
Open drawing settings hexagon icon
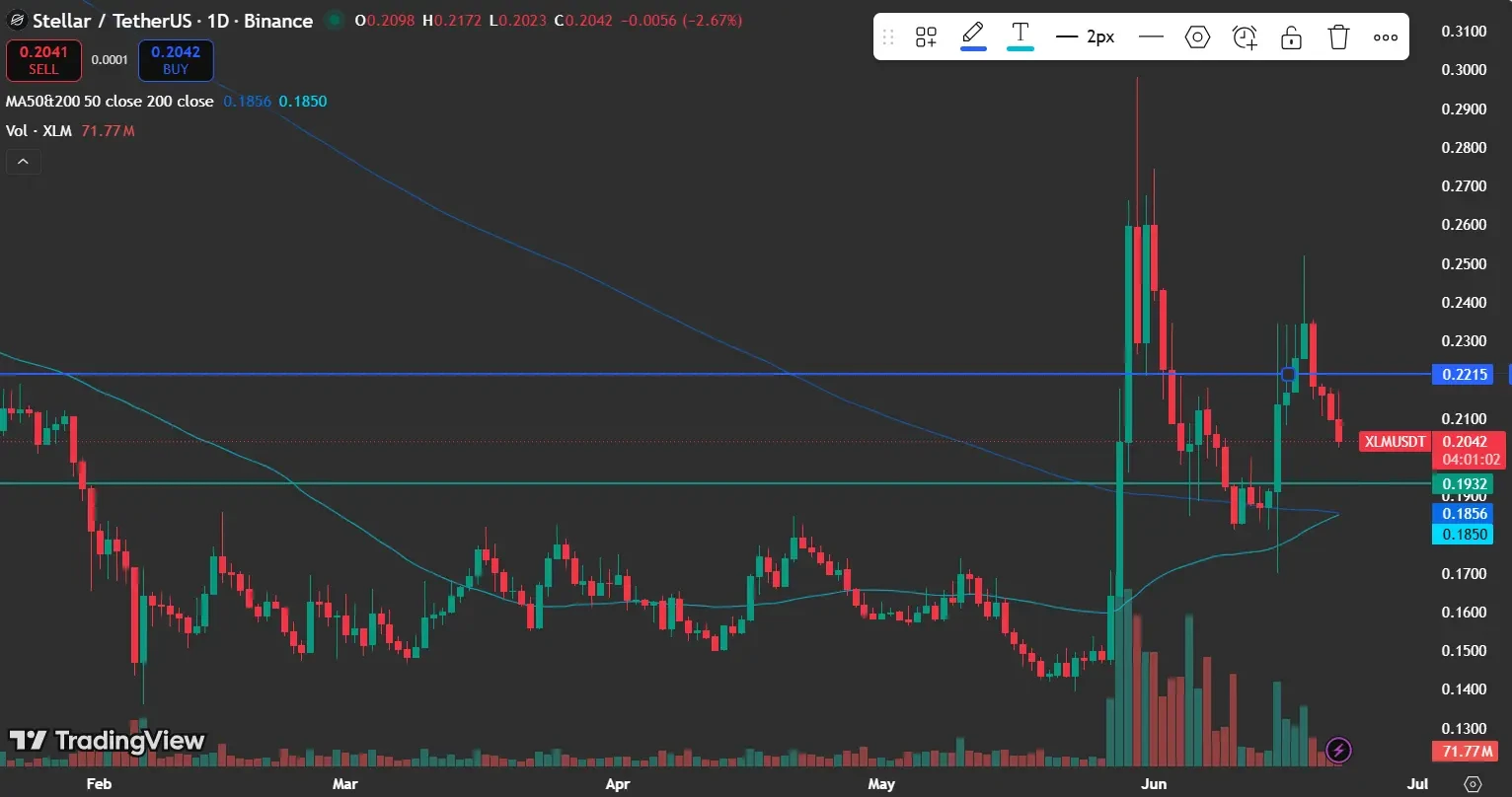tap(1197, 37)
